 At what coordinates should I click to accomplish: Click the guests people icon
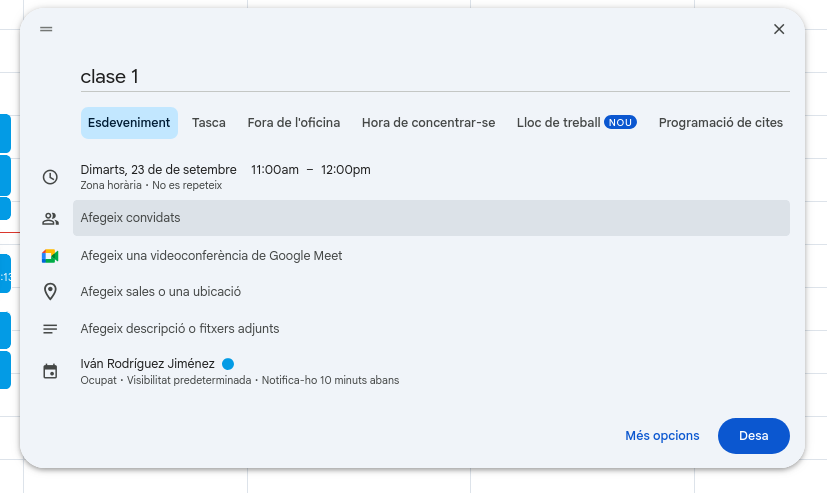50,218
